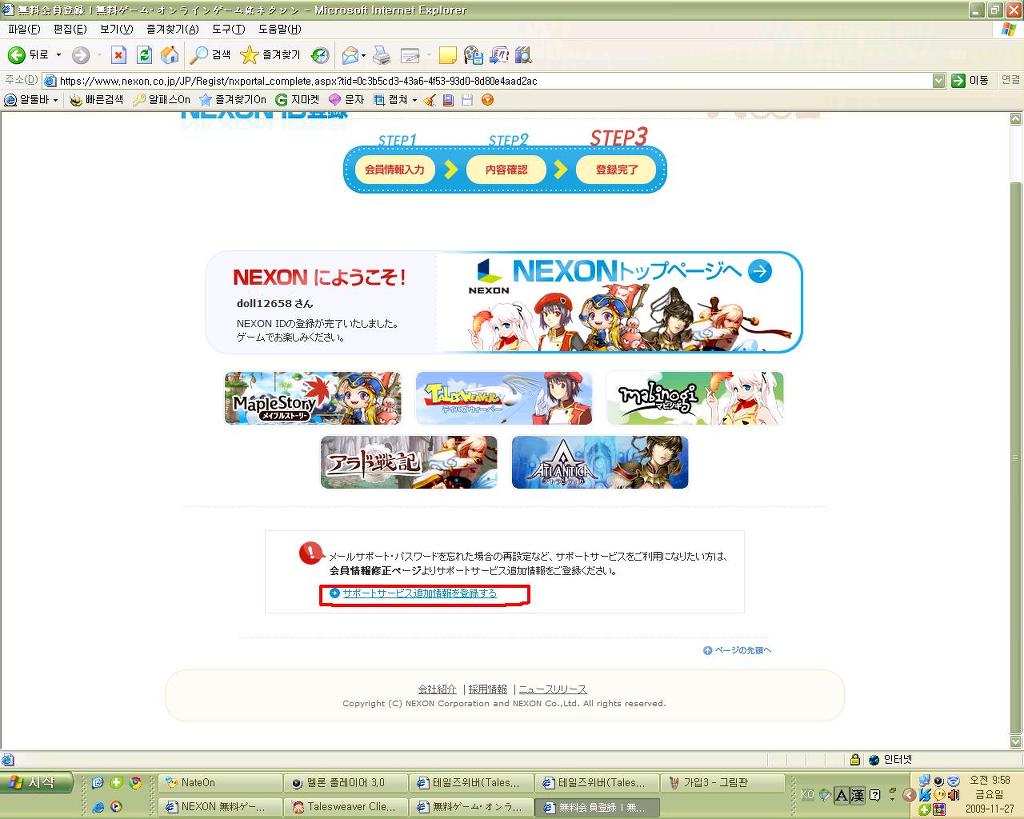
Task: Click the yellow note icon in toolbar
Action: [447, 56]
